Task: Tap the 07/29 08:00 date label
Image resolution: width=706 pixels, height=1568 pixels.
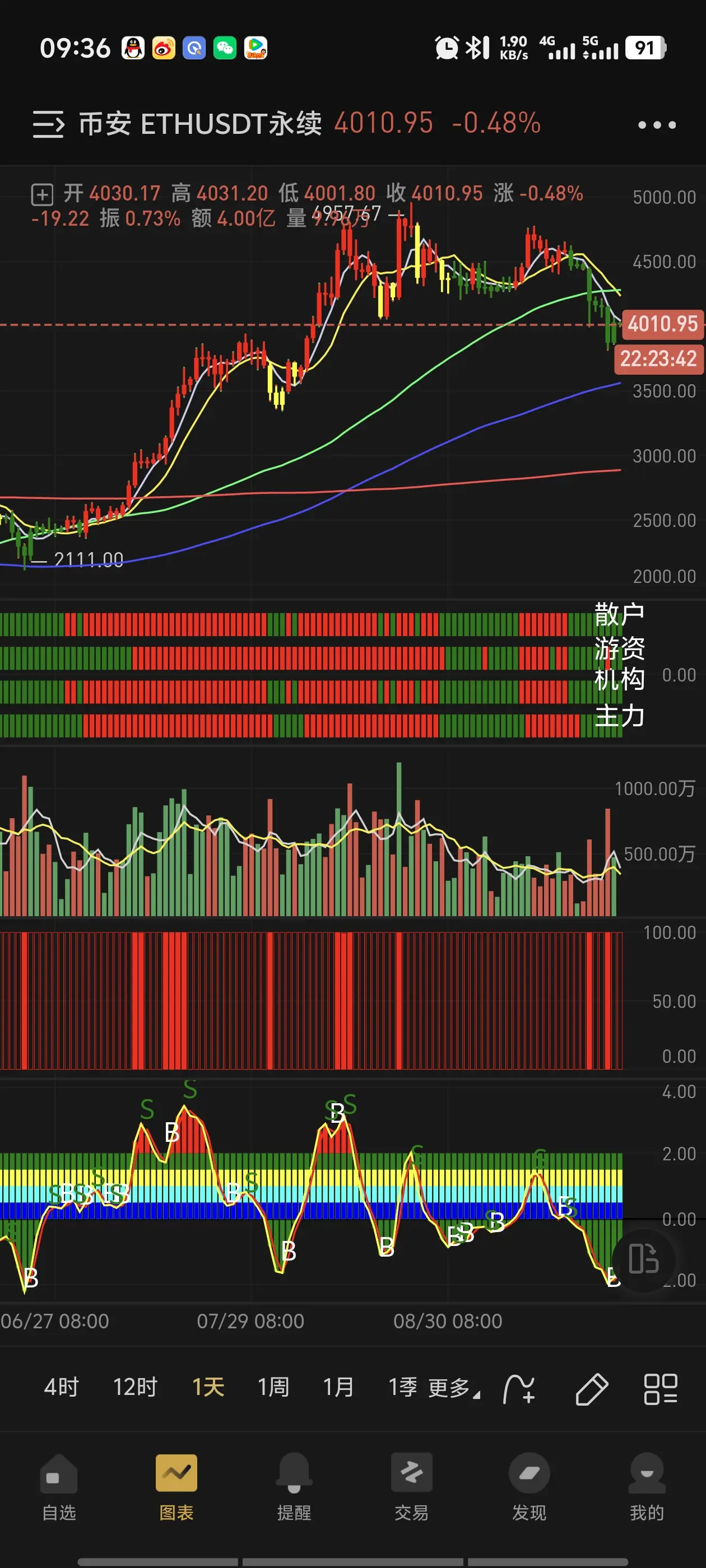Action: pos(250,1321)
